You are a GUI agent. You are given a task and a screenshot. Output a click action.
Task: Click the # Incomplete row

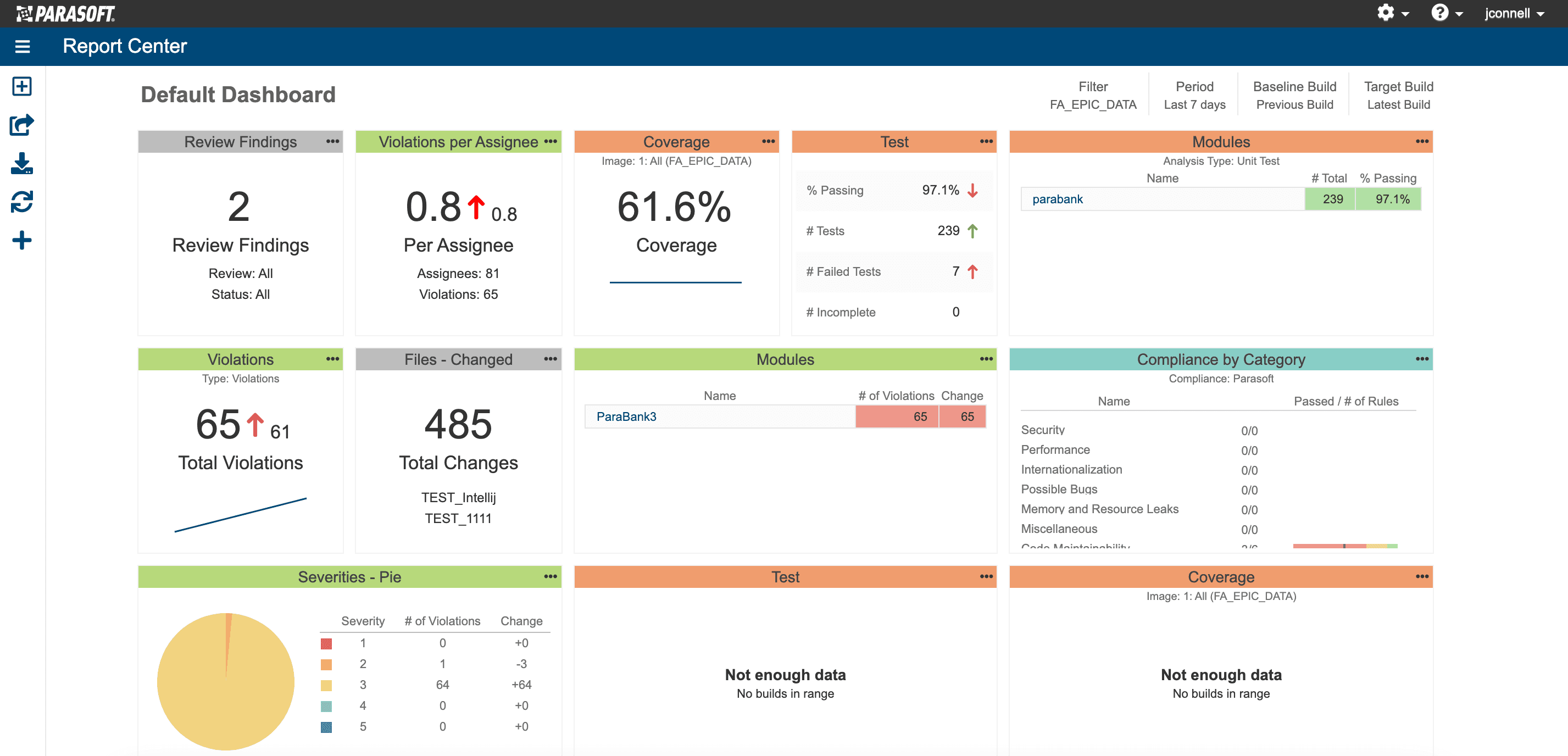point(893,312)
